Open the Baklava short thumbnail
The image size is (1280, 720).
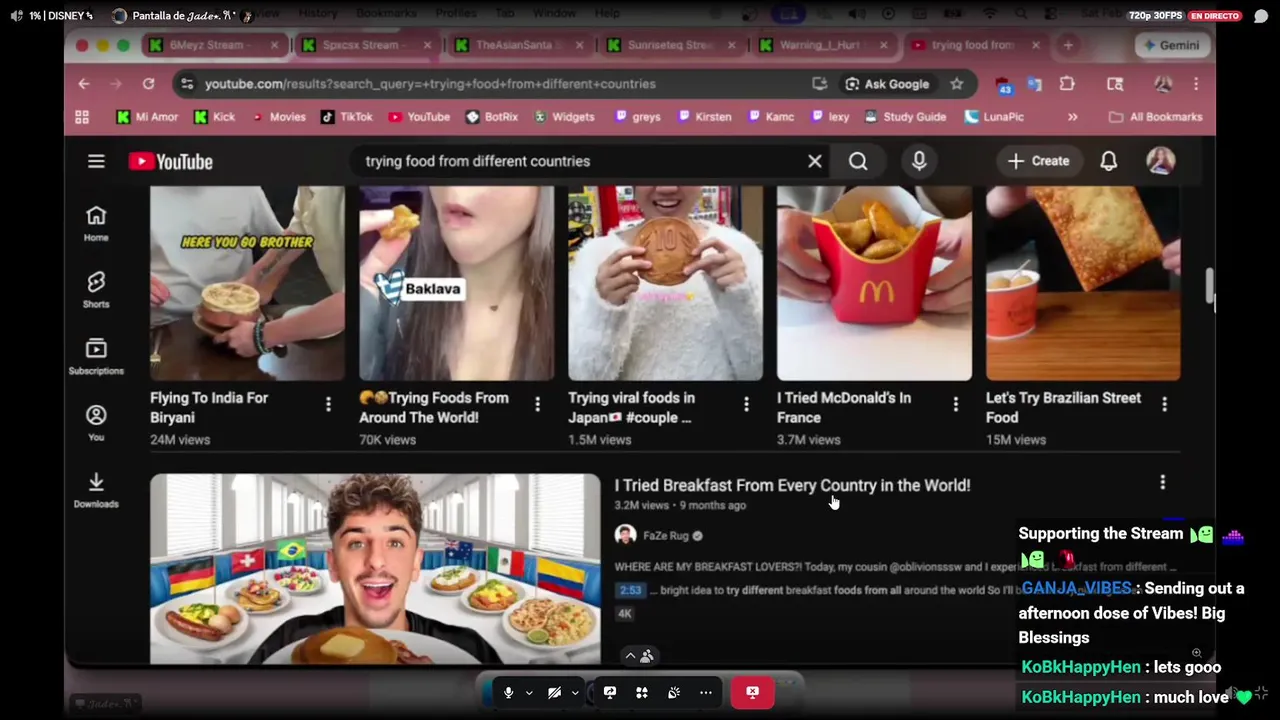[456, 283]
